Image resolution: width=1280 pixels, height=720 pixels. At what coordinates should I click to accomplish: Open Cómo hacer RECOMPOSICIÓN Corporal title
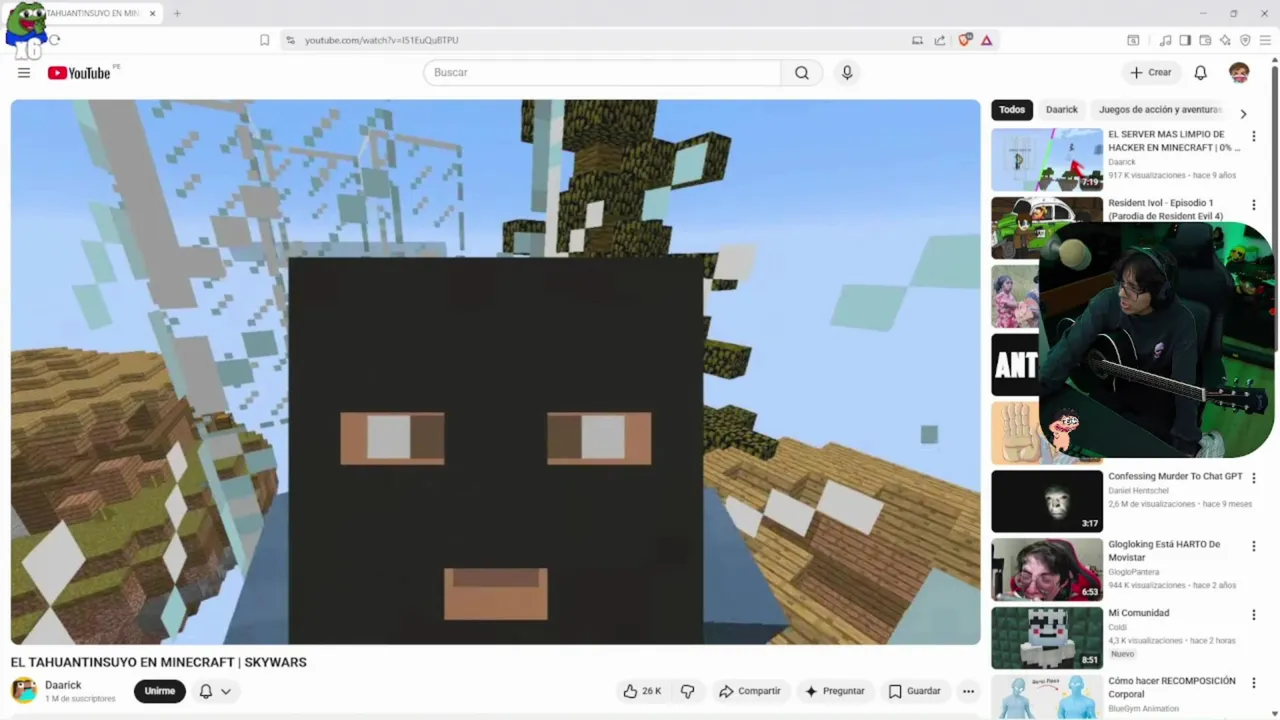pos(1172,687)
